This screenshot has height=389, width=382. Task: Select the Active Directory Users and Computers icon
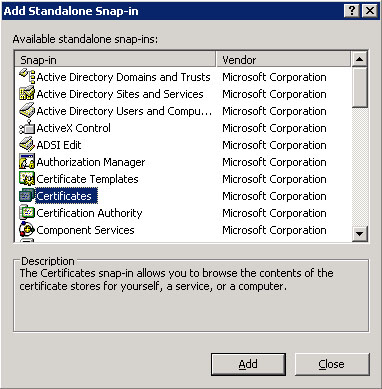coord(27,111)
